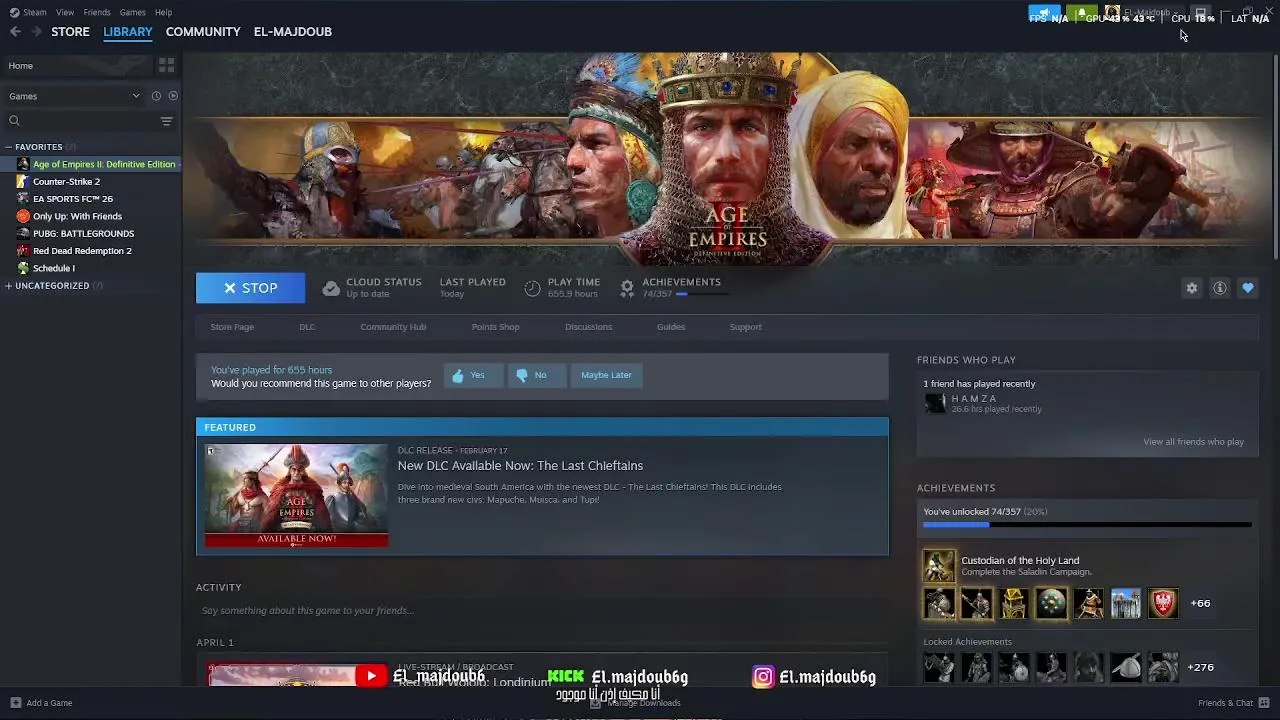Show the +276 locked achievements

coord(1200,668)
